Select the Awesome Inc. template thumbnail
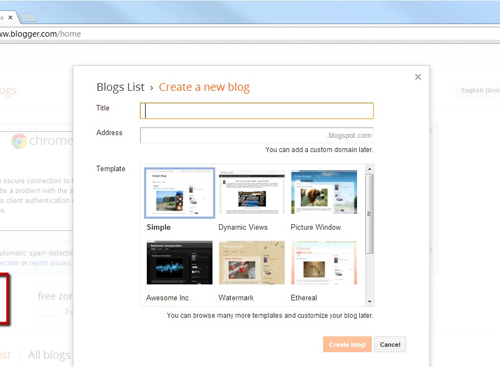The width and height of the screenshot is (500, 367). coord(179,263)
